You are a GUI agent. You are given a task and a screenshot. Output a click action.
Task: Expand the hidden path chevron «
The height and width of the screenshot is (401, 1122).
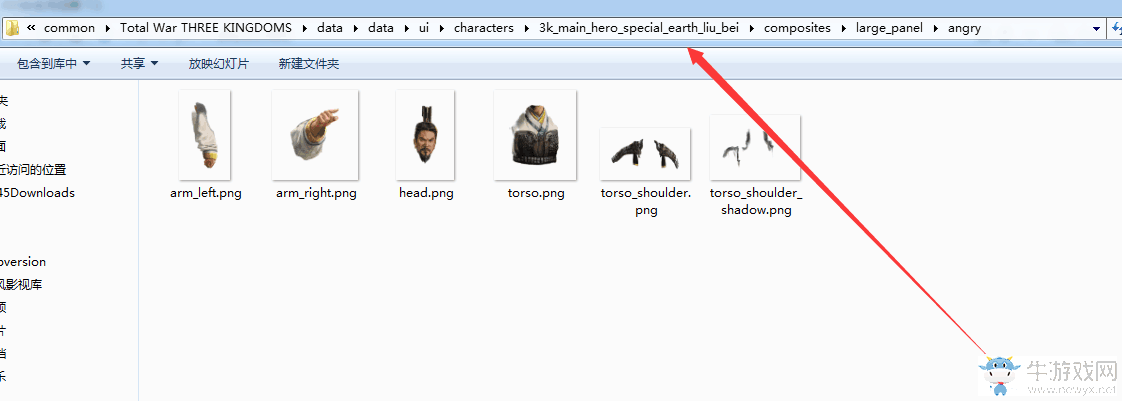(31, 29)
